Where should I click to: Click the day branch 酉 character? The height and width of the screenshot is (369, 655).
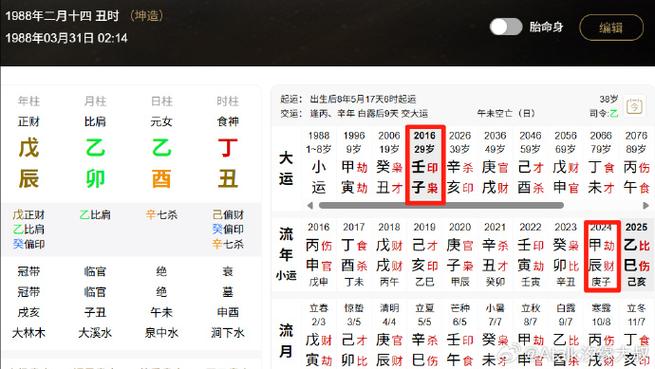[162, 179]
